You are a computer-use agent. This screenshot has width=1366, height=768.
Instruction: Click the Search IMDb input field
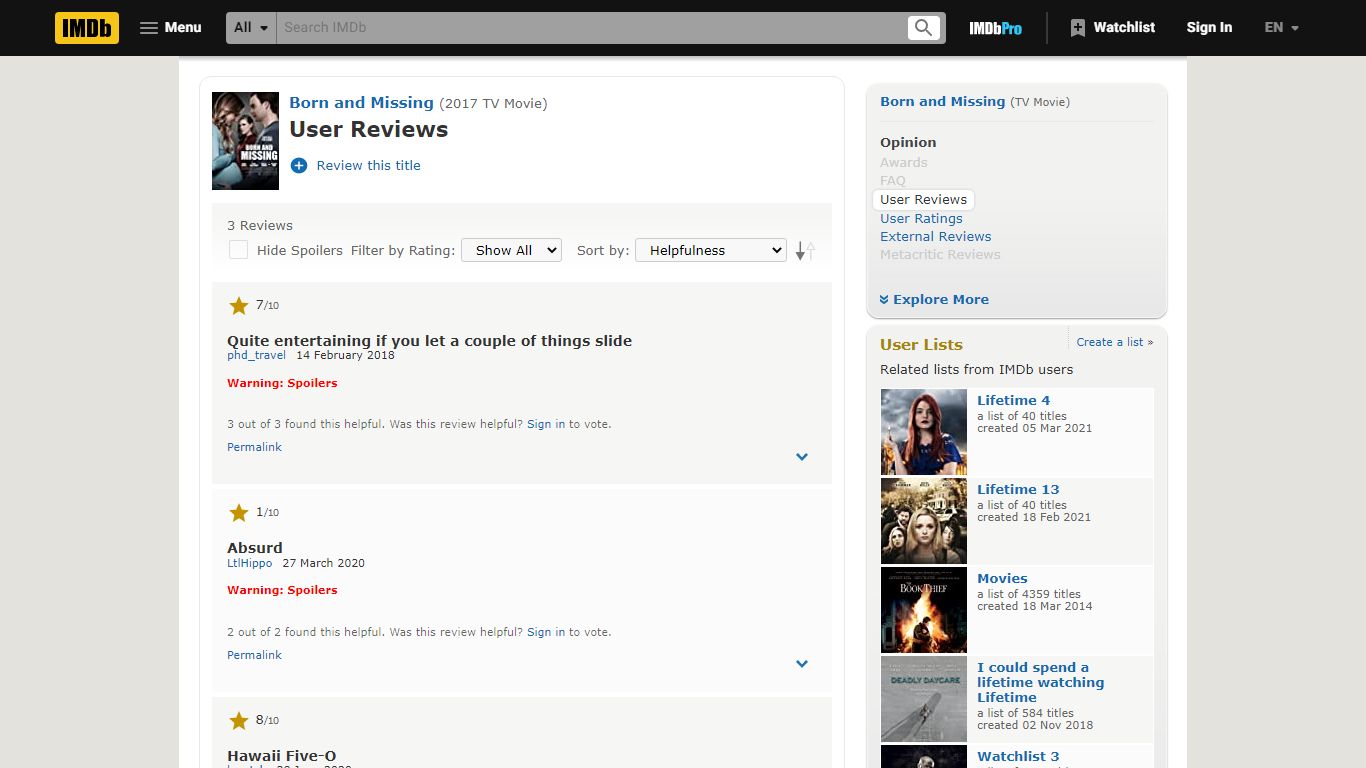pos(590,28)
